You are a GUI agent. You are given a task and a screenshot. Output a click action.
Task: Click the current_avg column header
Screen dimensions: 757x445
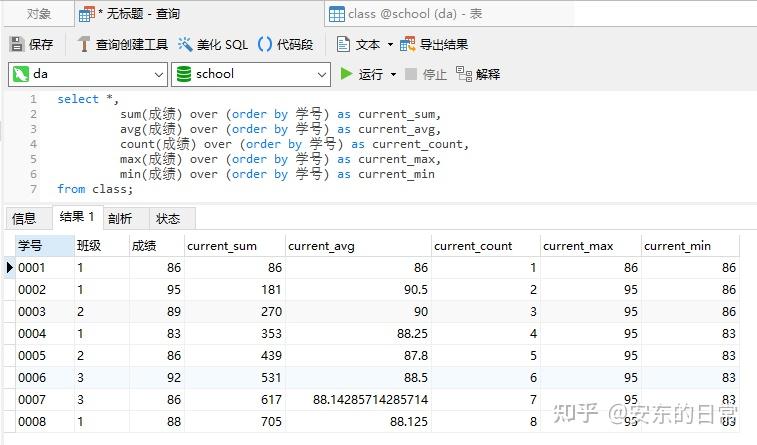(x=358, y=246)
